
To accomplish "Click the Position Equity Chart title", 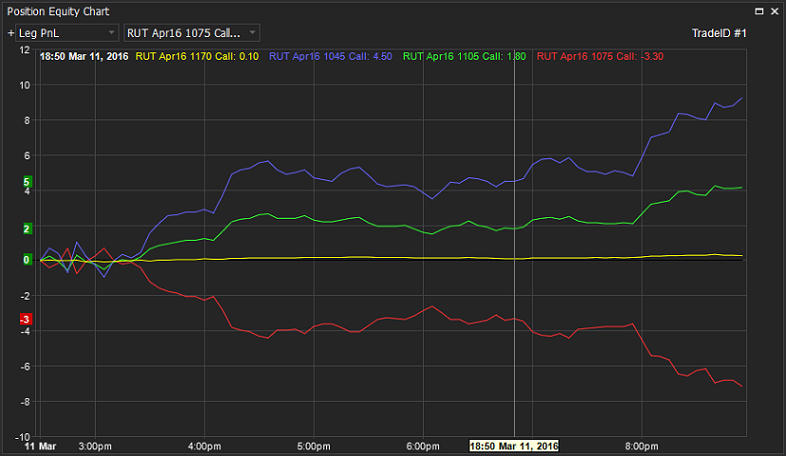I will coord(58,11).
